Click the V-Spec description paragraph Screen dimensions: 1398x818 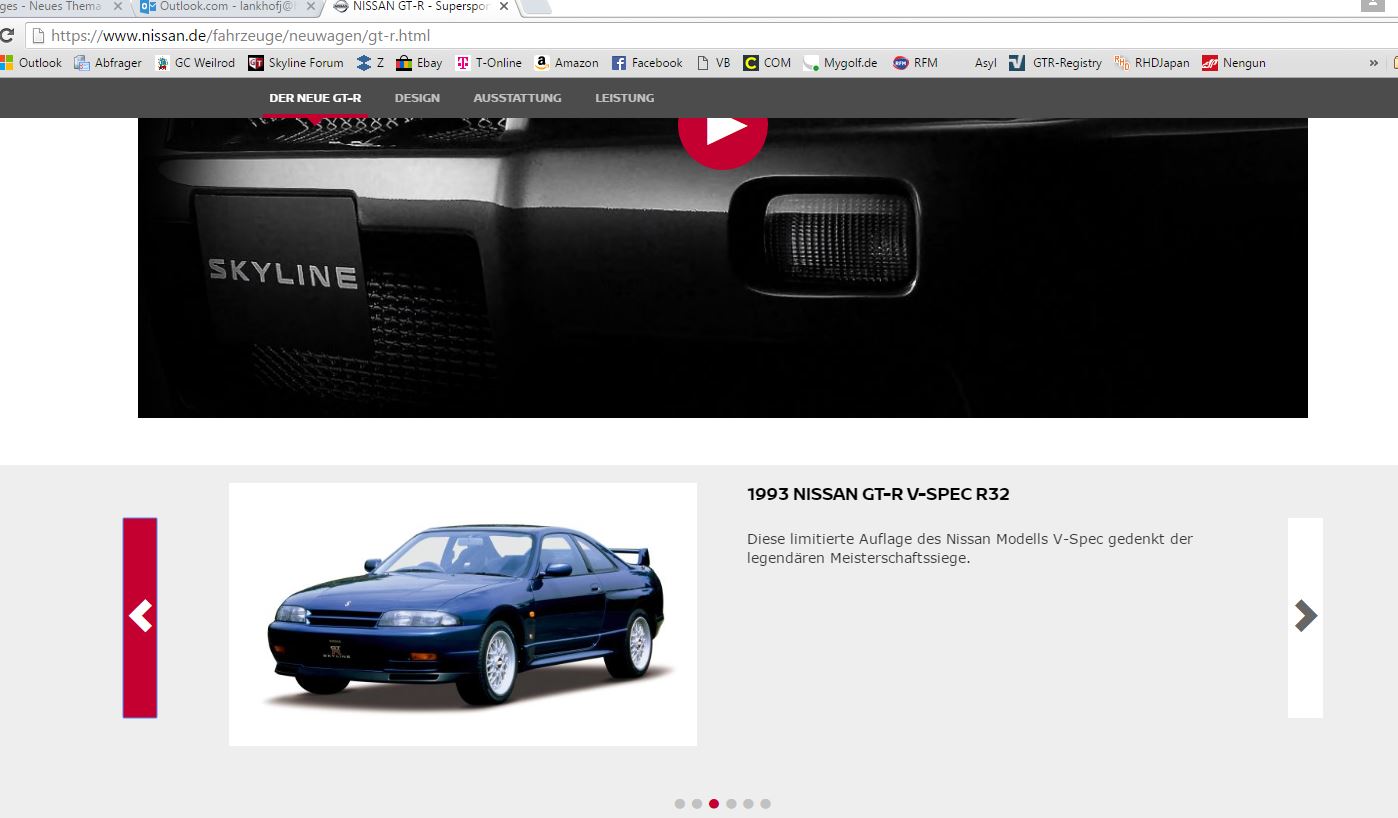tap(970, 548)
